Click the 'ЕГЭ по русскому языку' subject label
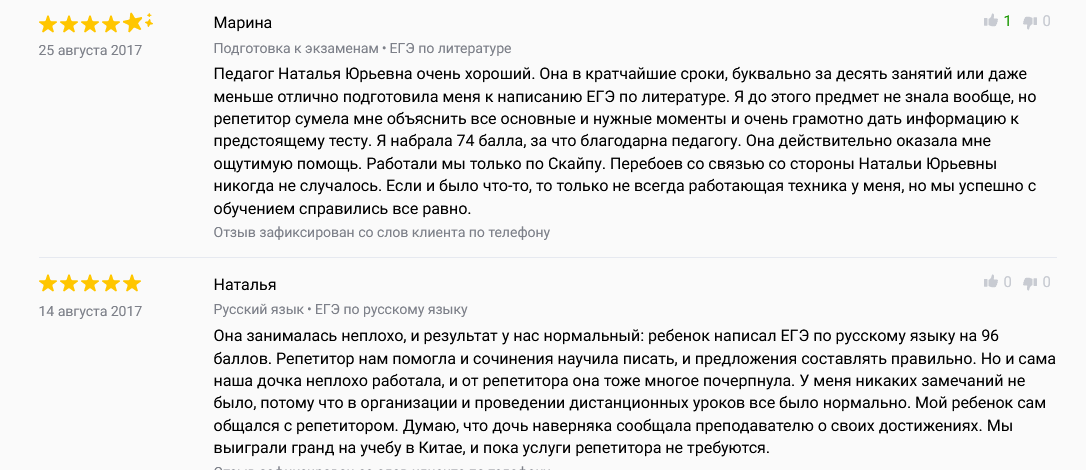 (388, 309)
